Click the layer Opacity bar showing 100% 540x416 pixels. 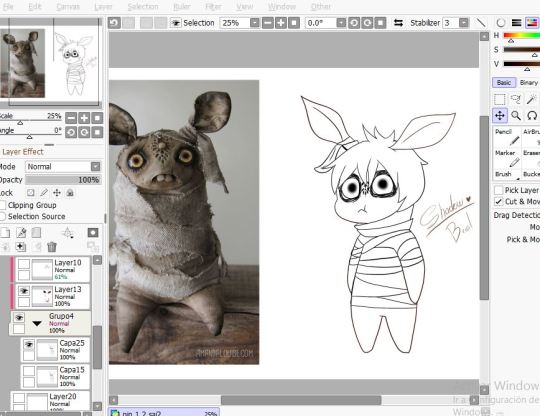pos(63,180)
